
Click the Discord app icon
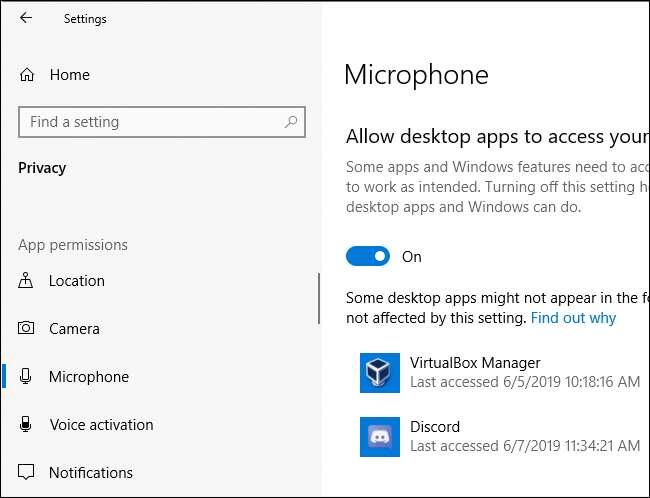[x=380, y=437]
